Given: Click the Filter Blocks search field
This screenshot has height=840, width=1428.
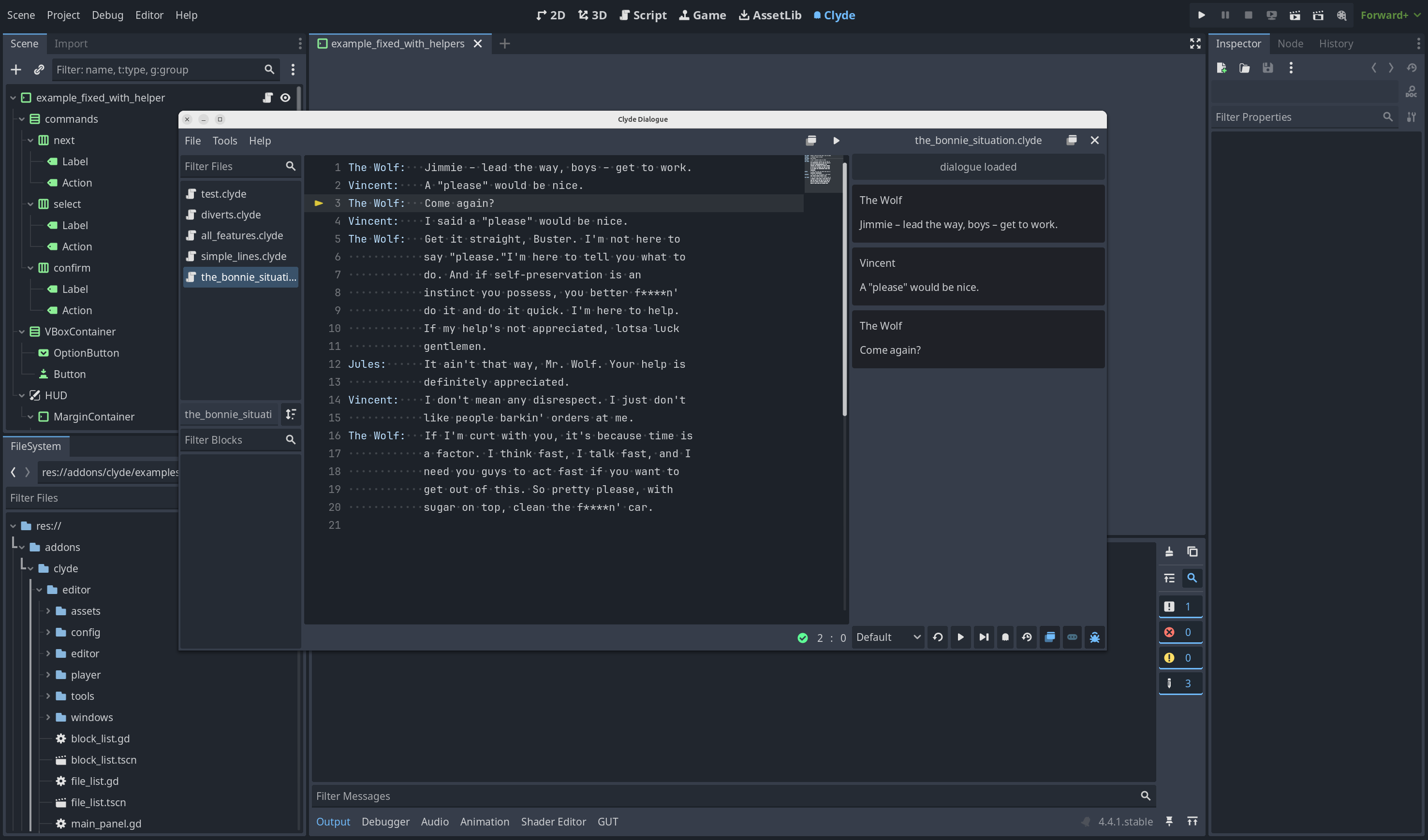Looking at the screenshot, I should [x=232, y=439].
